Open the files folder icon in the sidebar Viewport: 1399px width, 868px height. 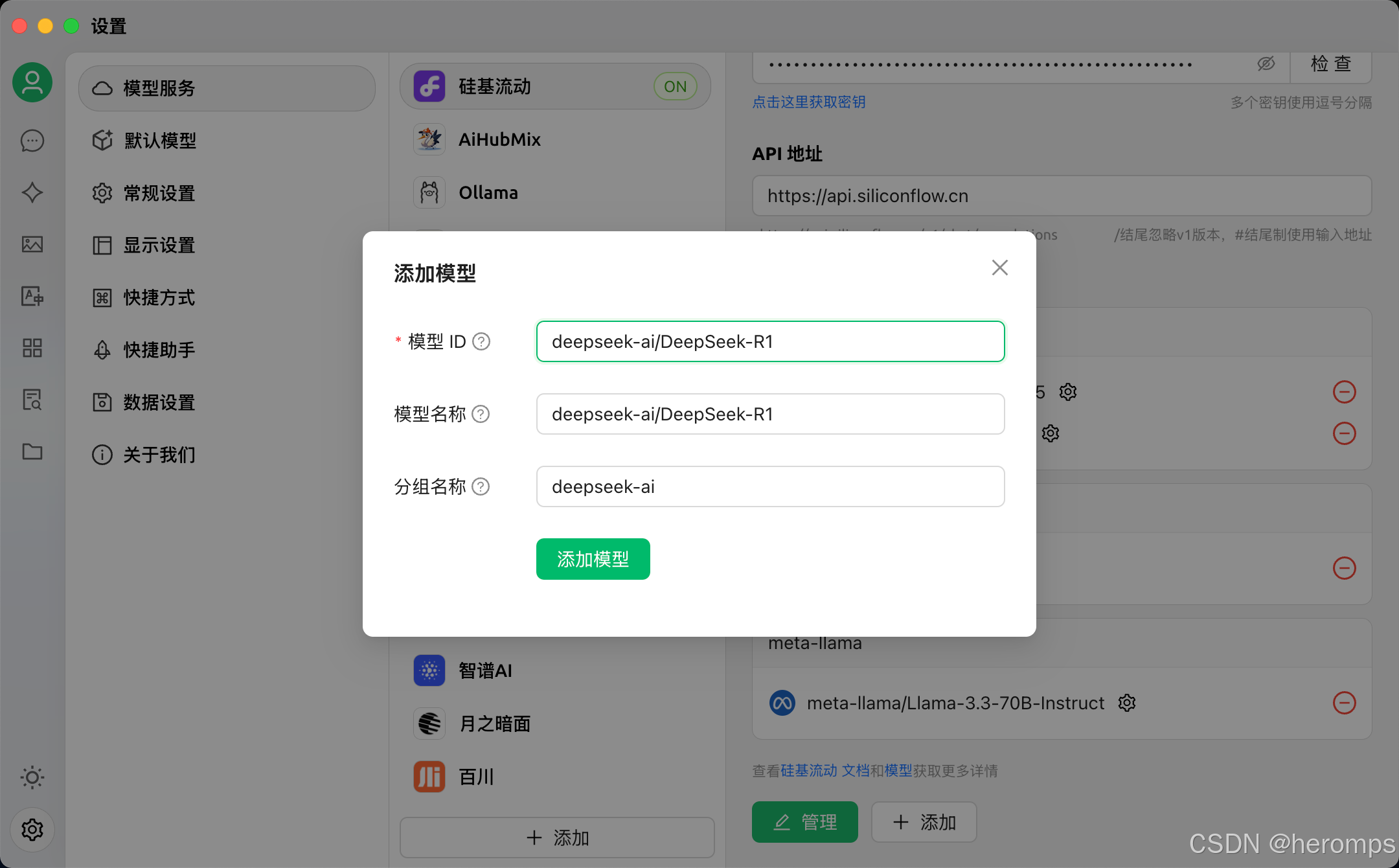32,451
